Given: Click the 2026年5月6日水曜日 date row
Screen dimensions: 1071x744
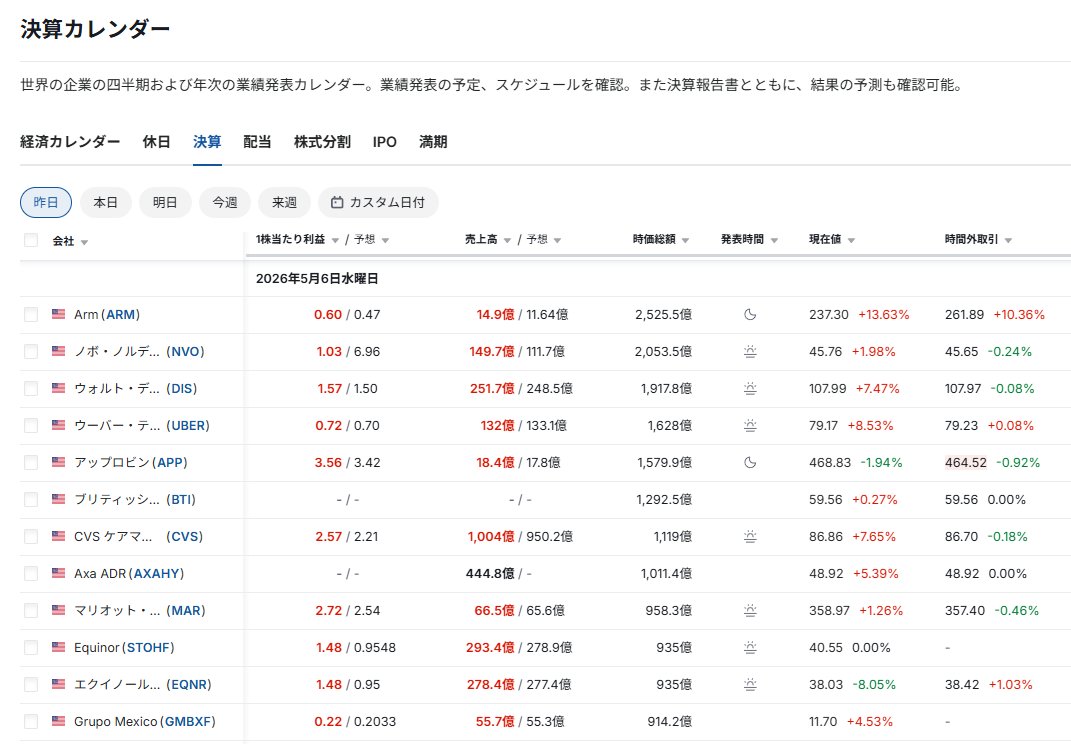Looking at the screenshot, I should tap(317, 279).
